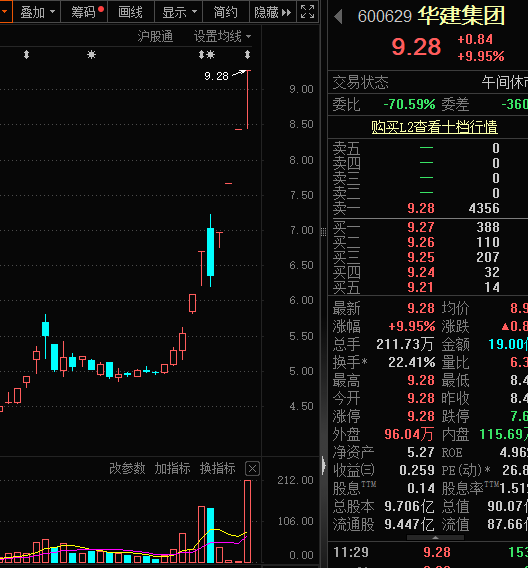Image resolution: width=528 pixels, height=568 pixels.
Task: Click the first up-down arrow event marker
Action: tap(26, 55)
